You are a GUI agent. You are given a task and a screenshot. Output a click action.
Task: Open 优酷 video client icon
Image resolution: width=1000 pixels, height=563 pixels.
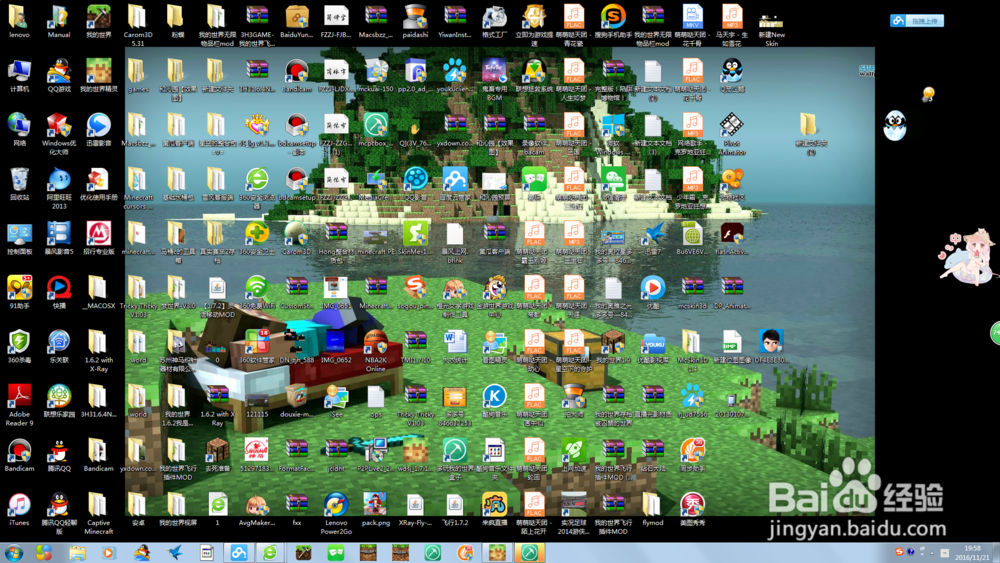(652, 288)
